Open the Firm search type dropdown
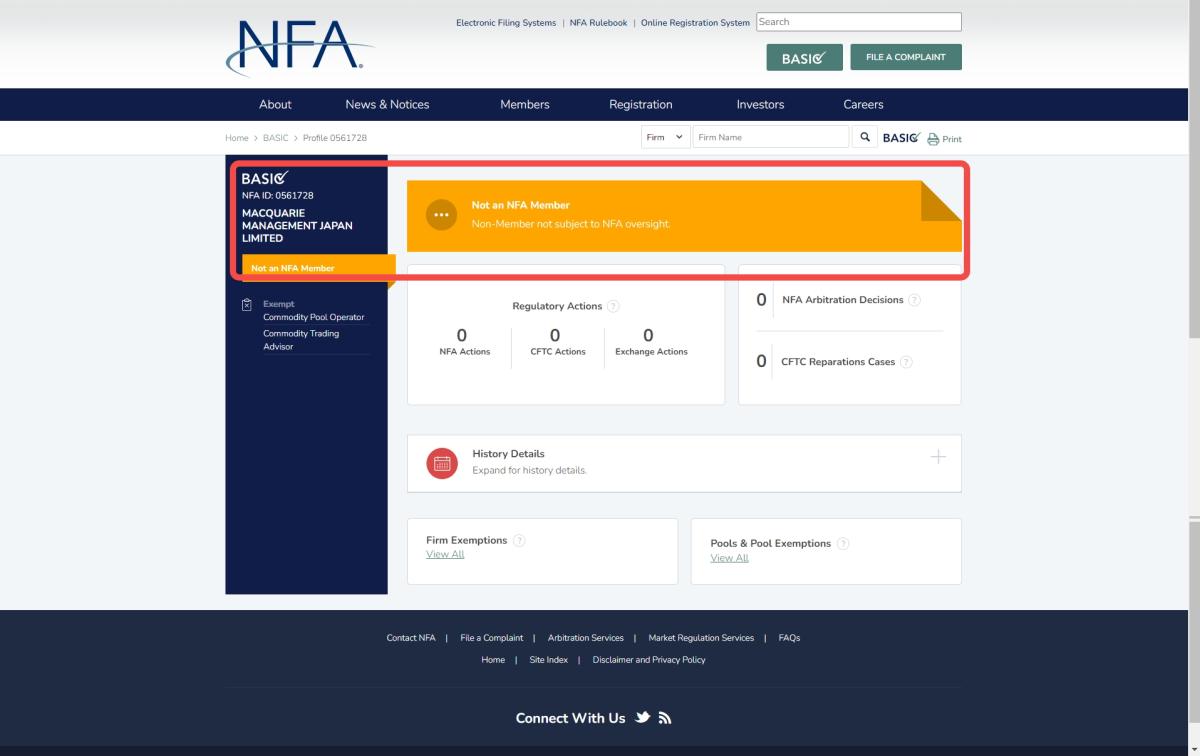This screenshot has height=756, width=1200. [665, 137]
